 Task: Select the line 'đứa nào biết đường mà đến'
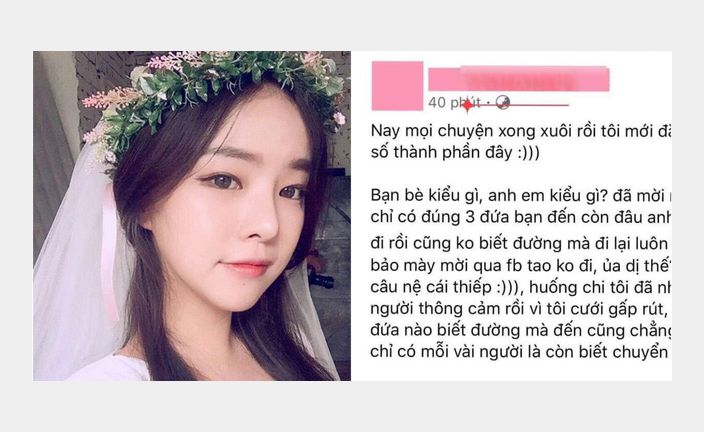pyautogui.click(x=521, y=331)
